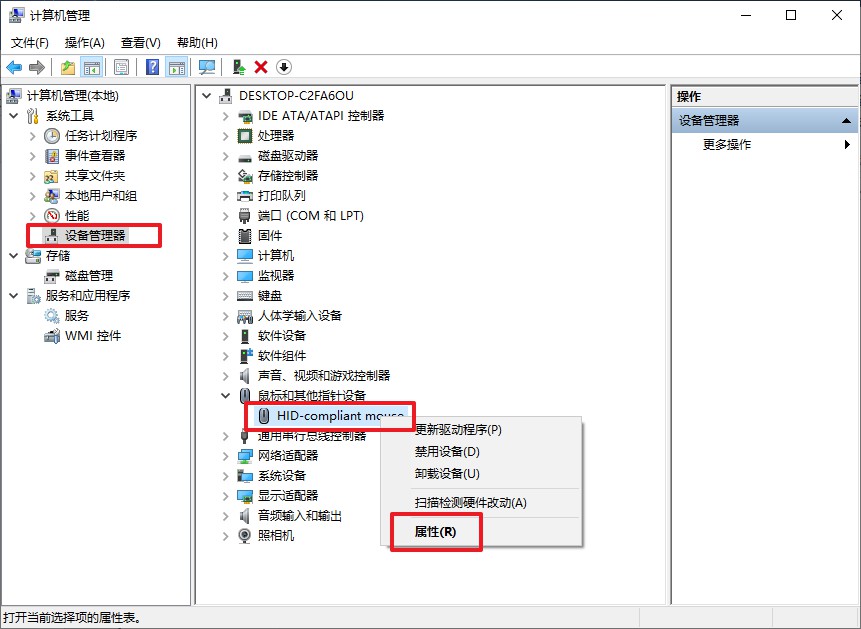Collapse the DESKTOP-C2FA6OU root node
861x629 pixels.
[x=206, y=96]
